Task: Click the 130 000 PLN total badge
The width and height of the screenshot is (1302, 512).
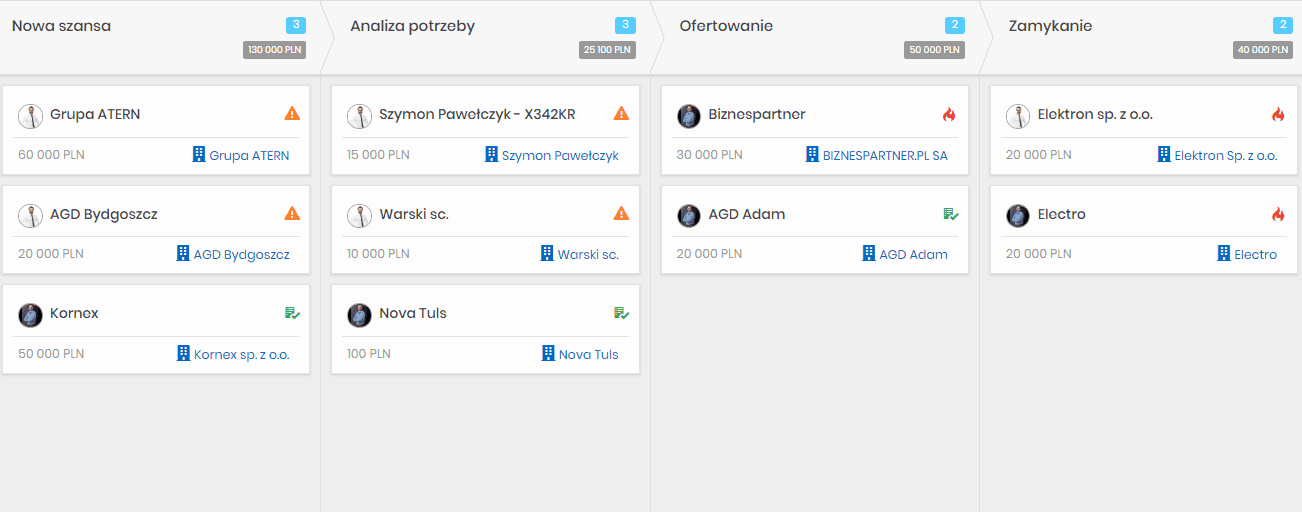Action: pos(274,49)
